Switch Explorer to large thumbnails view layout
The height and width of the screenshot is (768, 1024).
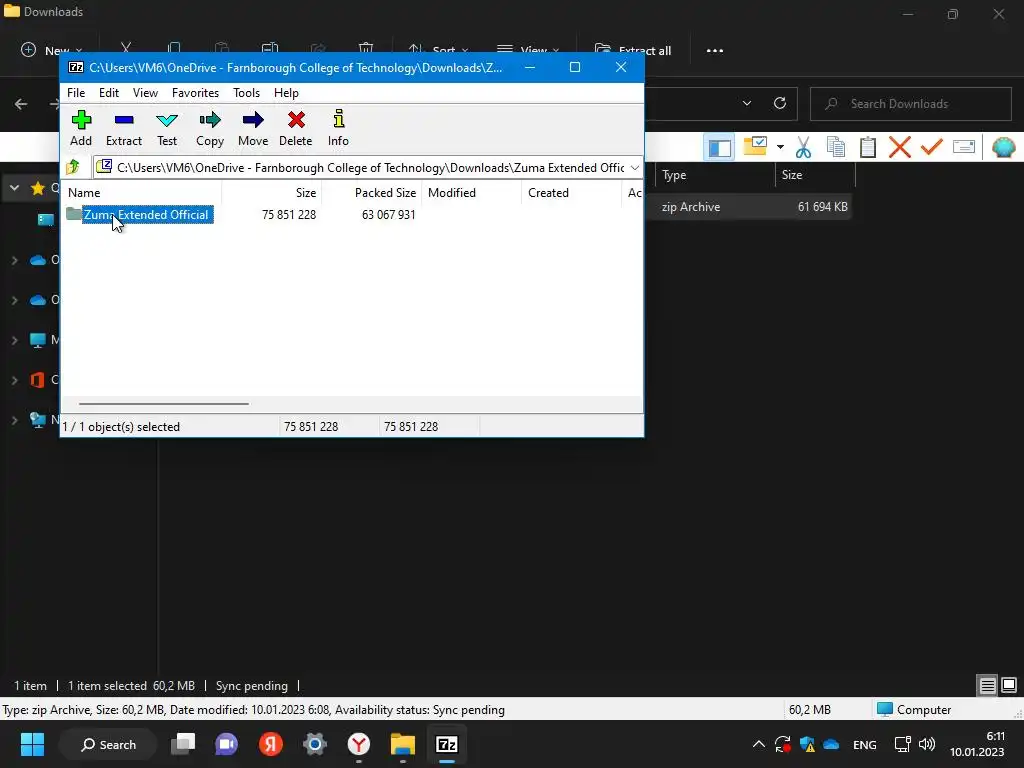[1009, 685]
